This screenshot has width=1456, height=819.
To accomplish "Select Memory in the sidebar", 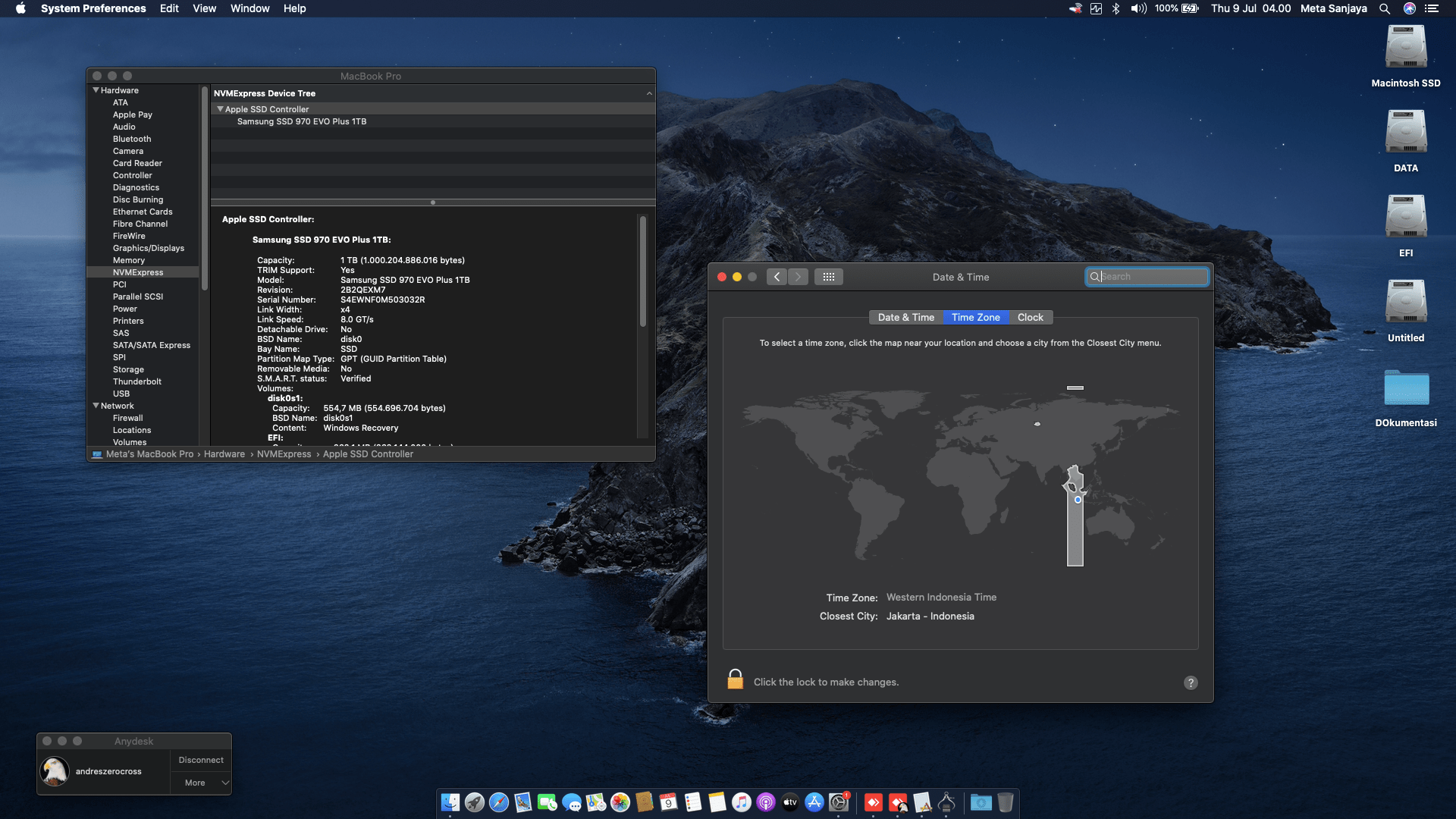I will (129, 260).
